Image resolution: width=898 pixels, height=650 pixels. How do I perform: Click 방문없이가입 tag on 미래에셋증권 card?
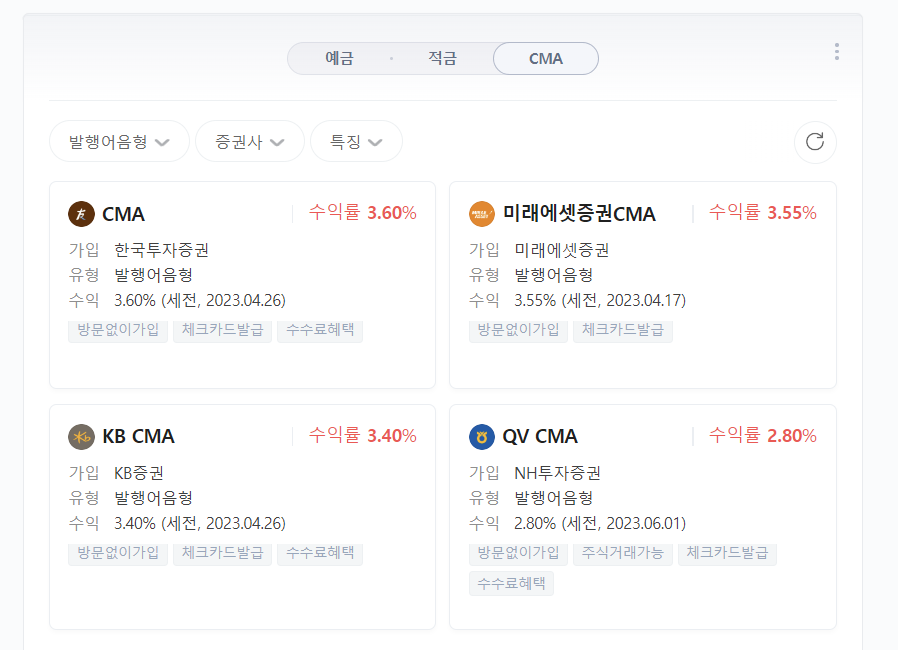pyautogui.click(x=518, y=330)
